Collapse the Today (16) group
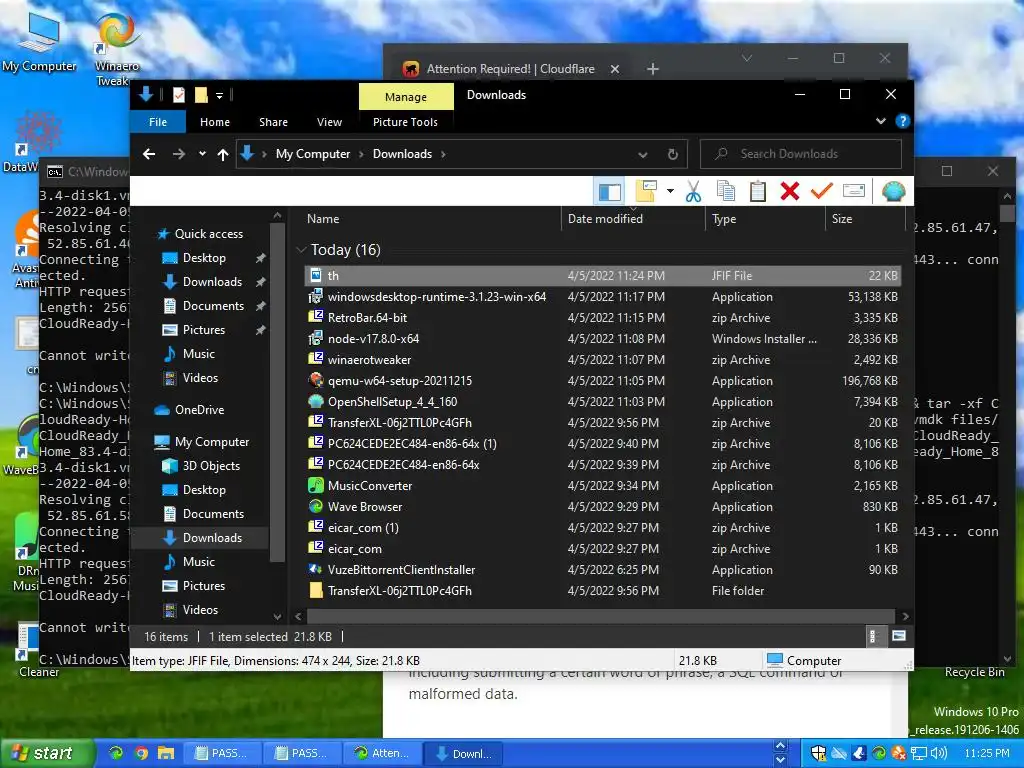Screen dimensions: 1024x768 click(301, 249)
